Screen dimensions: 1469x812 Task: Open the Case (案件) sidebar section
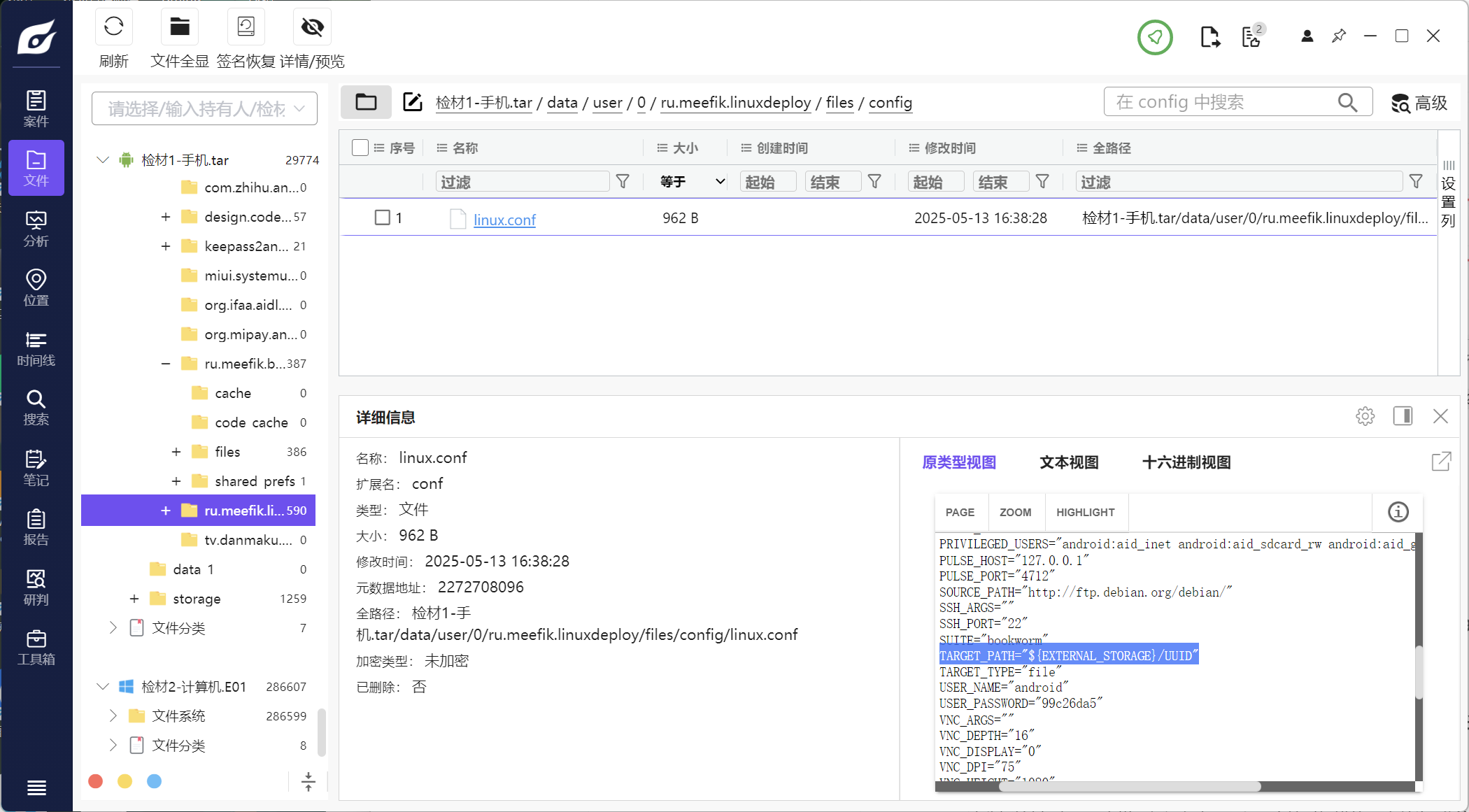(36, 108)
